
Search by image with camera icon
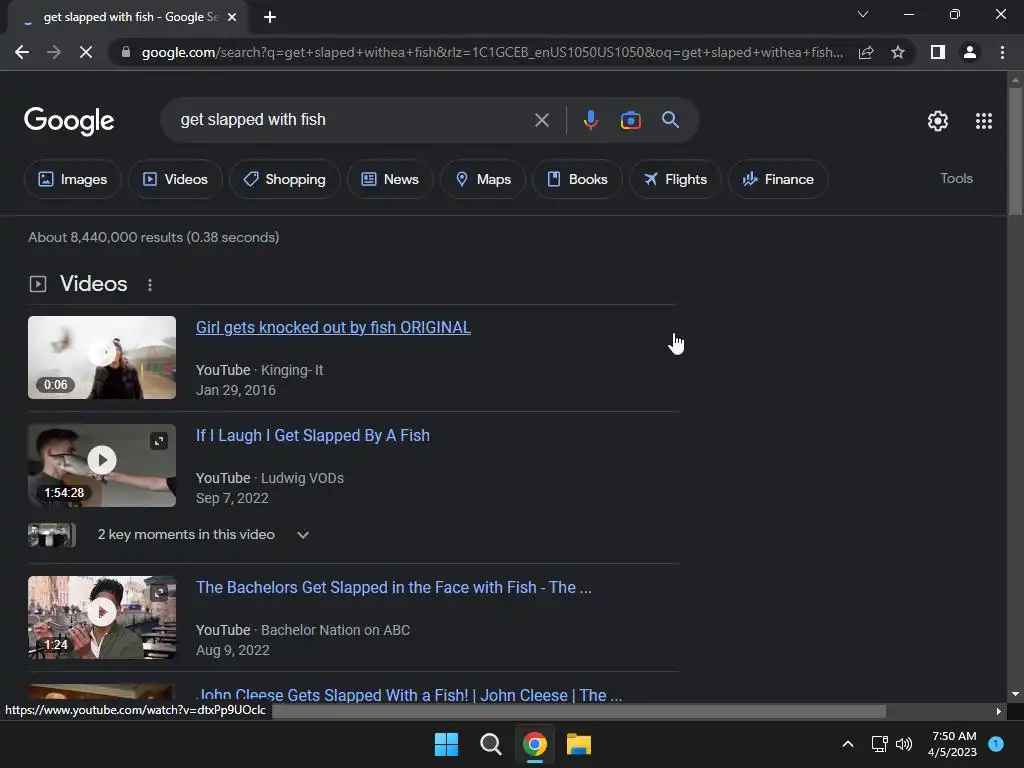(630, 120)
